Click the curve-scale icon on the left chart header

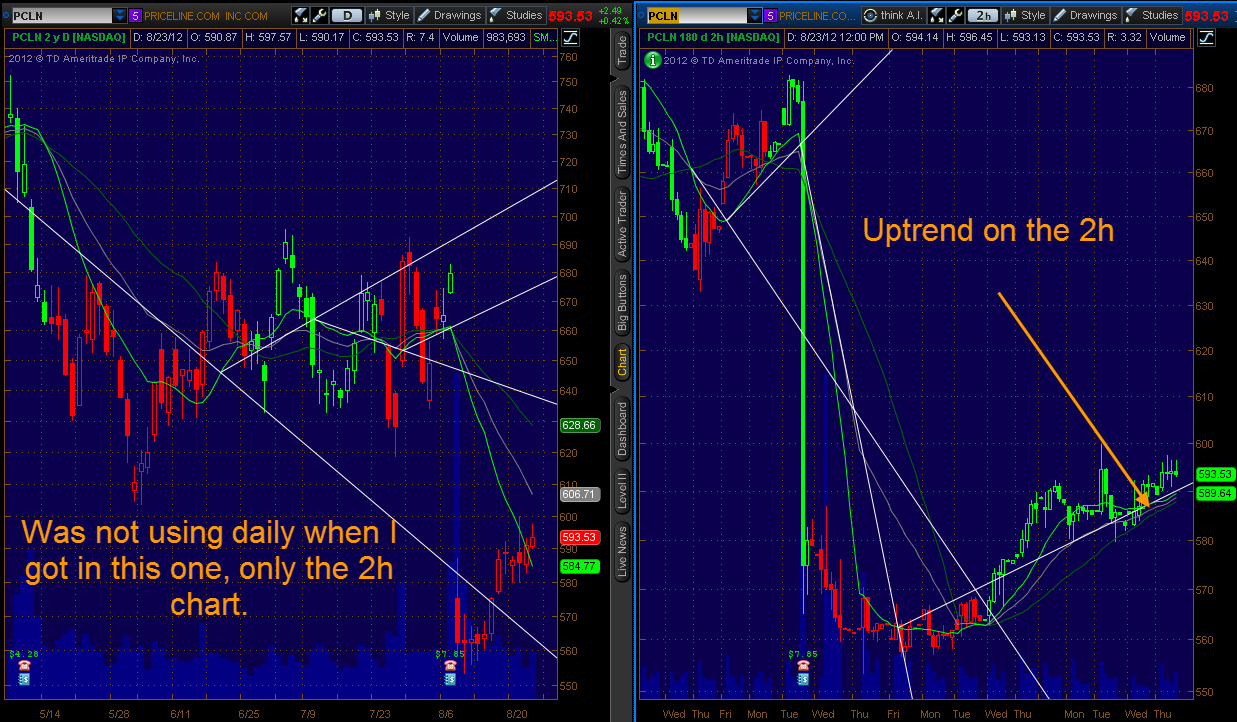(x=572, y=37)
